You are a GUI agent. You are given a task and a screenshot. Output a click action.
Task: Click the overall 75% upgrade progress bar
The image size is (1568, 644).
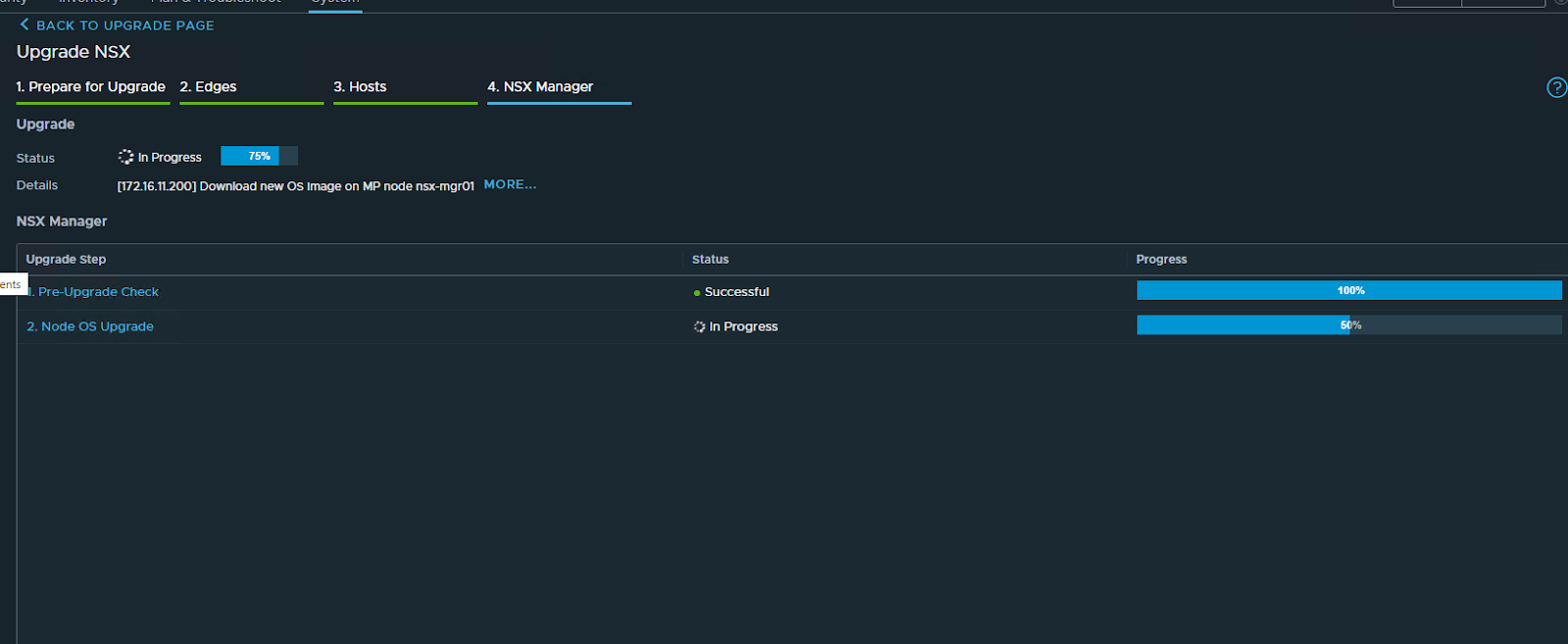(x=259, y=156)
